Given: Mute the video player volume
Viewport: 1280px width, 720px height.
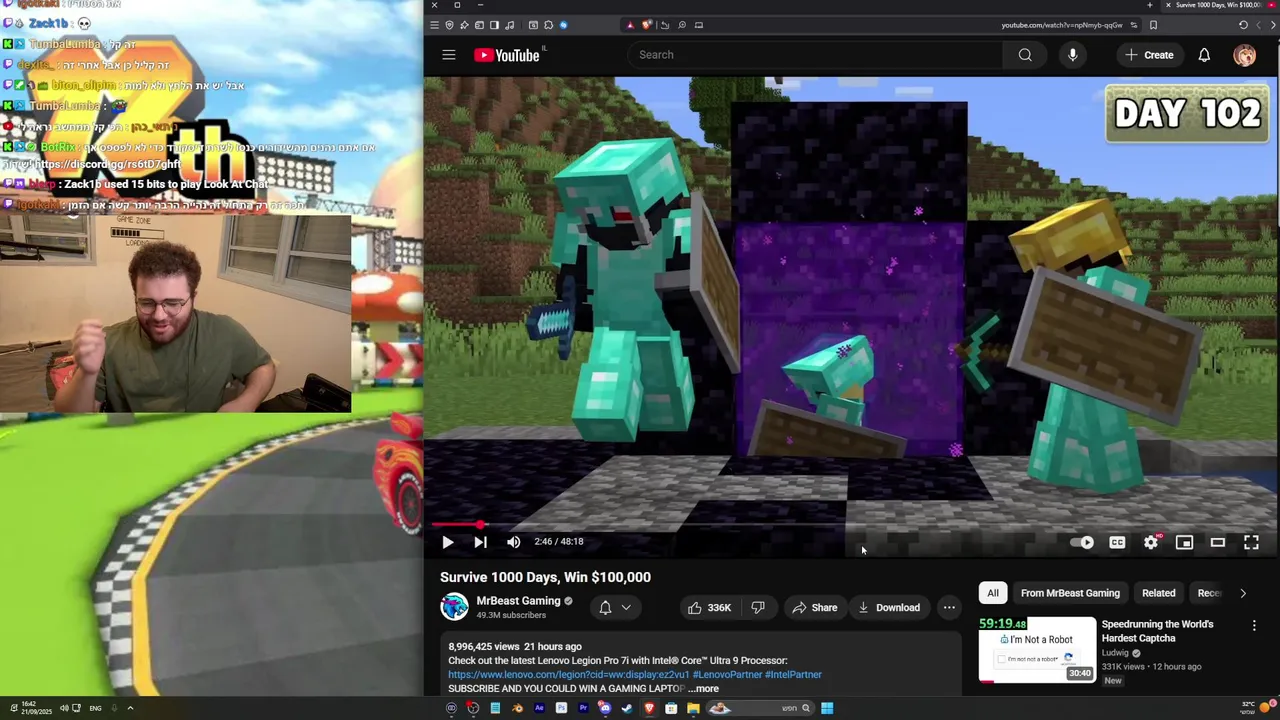Looking at the screenshot, I should (x=513, y=542).
